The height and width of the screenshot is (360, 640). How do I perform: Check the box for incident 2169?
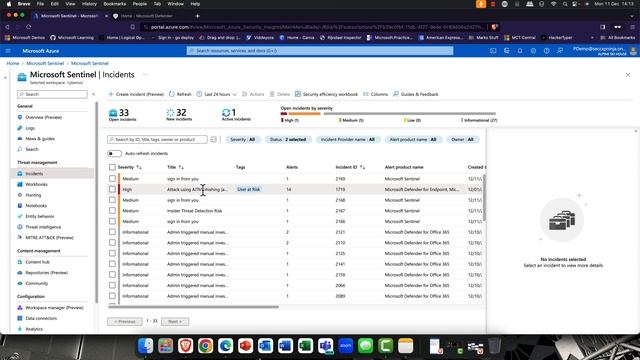(112, 178)
